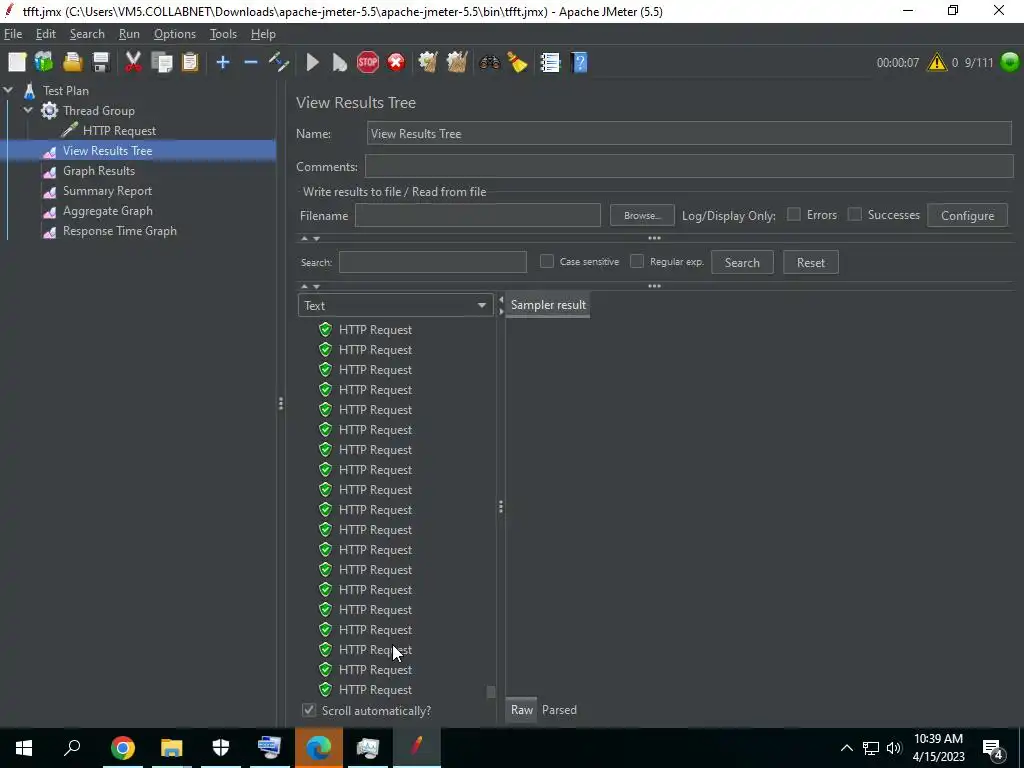1024x768 pixels.
Task: Open the Run menu
Action: click(x=129, y=34)
